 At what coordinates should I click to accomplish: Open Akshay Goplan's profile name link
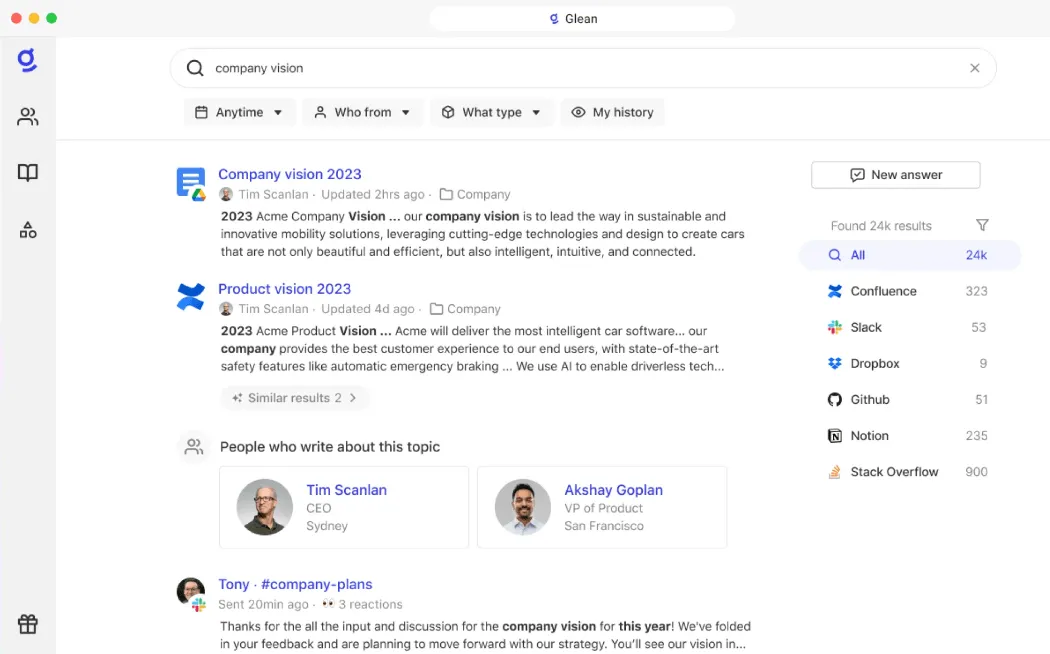(x=613, y=490)
